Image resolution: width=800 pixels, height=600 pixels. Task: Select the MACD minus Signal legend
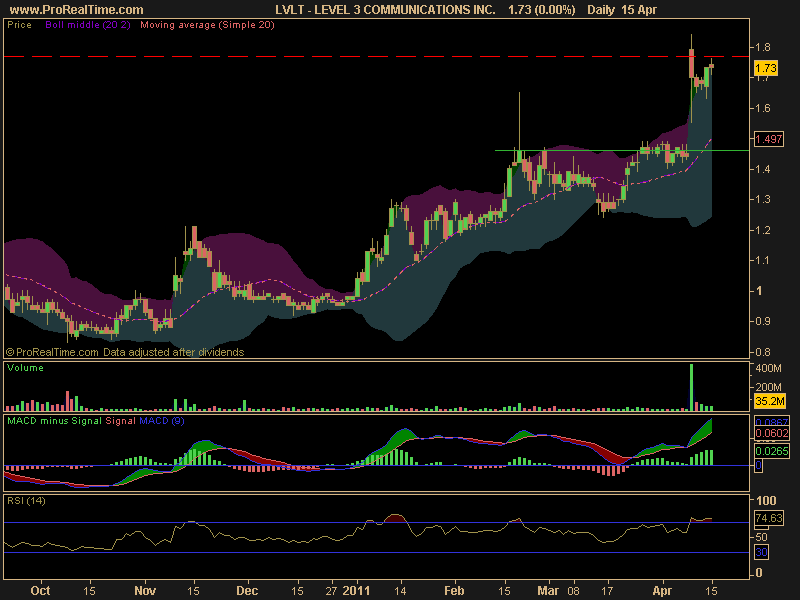pos(54,421)
